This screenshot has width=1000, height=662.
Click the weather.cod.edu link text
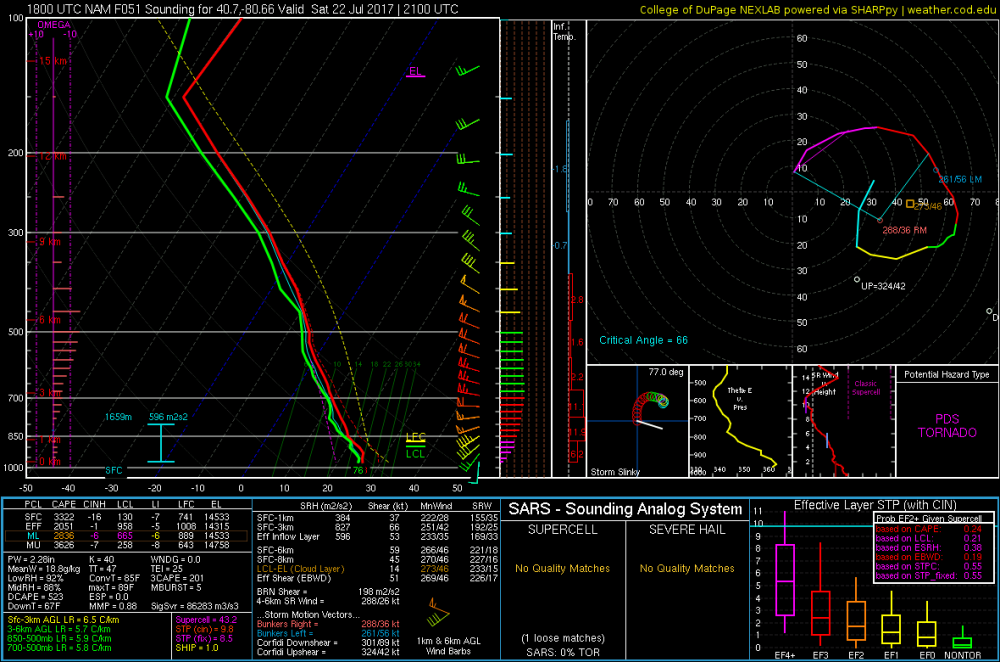pyautogui.click(x=951, y=10)
